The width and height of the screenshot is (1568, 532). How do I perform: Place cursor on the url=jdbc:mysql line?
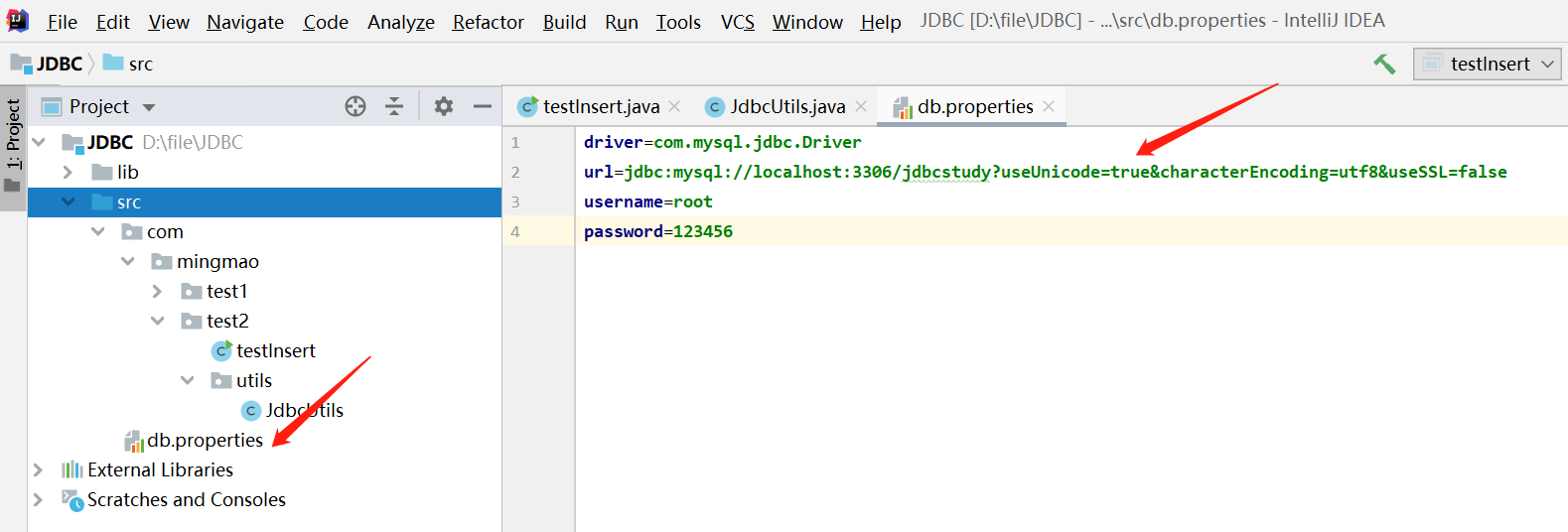click(x=1045, y=172)
